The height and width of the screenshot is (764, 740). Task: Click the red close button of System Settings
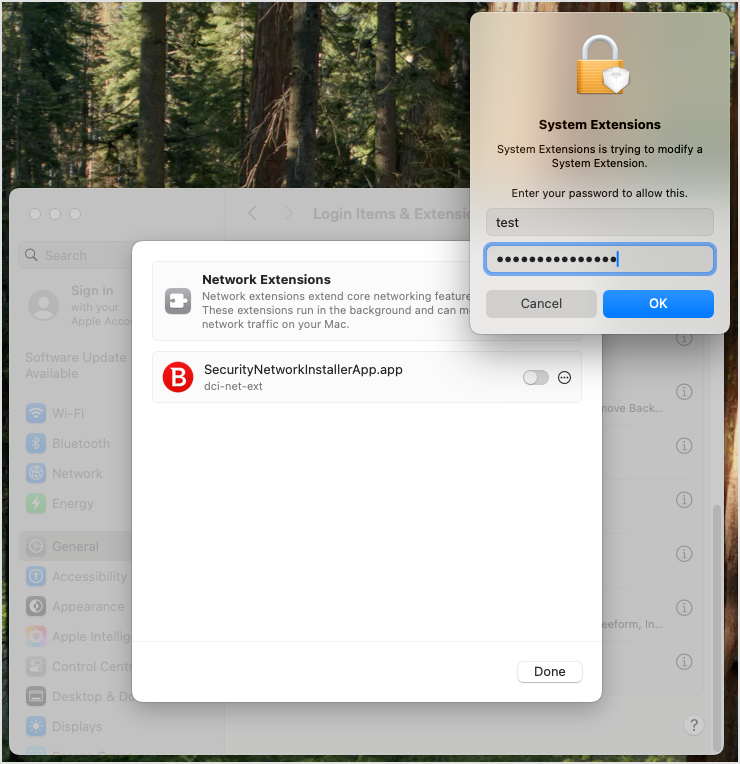point(35,214)
